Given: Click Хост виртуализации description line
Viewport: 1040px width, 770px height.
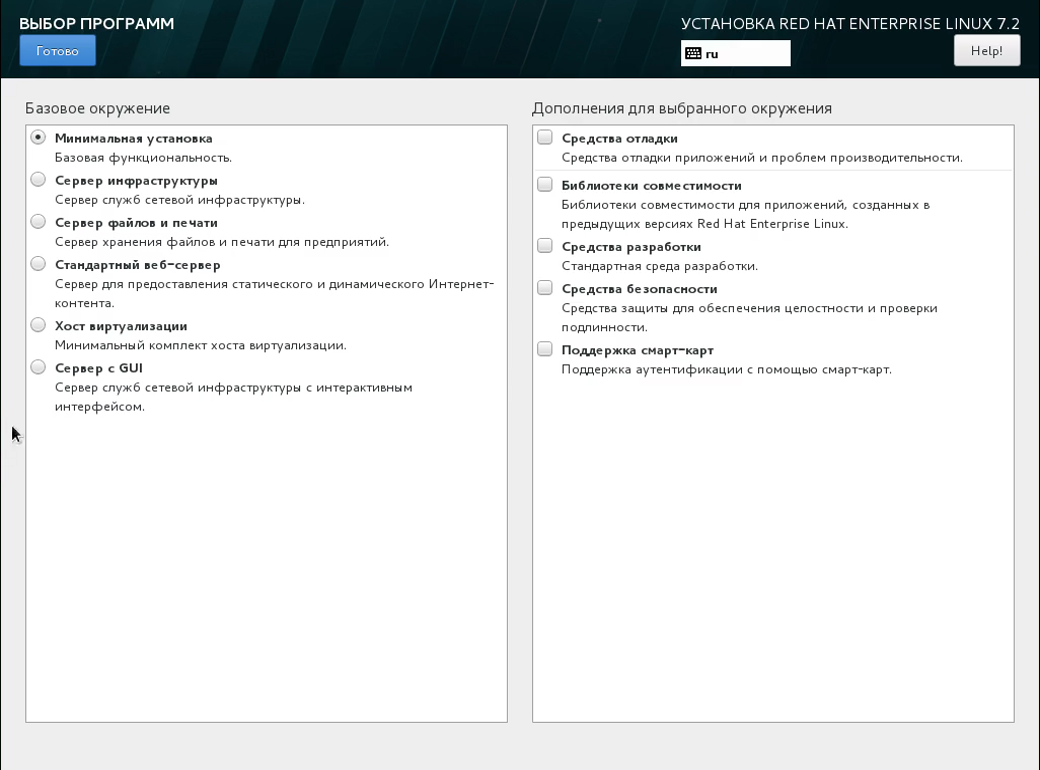Looking at the screenshot, I should click(200, 346).
